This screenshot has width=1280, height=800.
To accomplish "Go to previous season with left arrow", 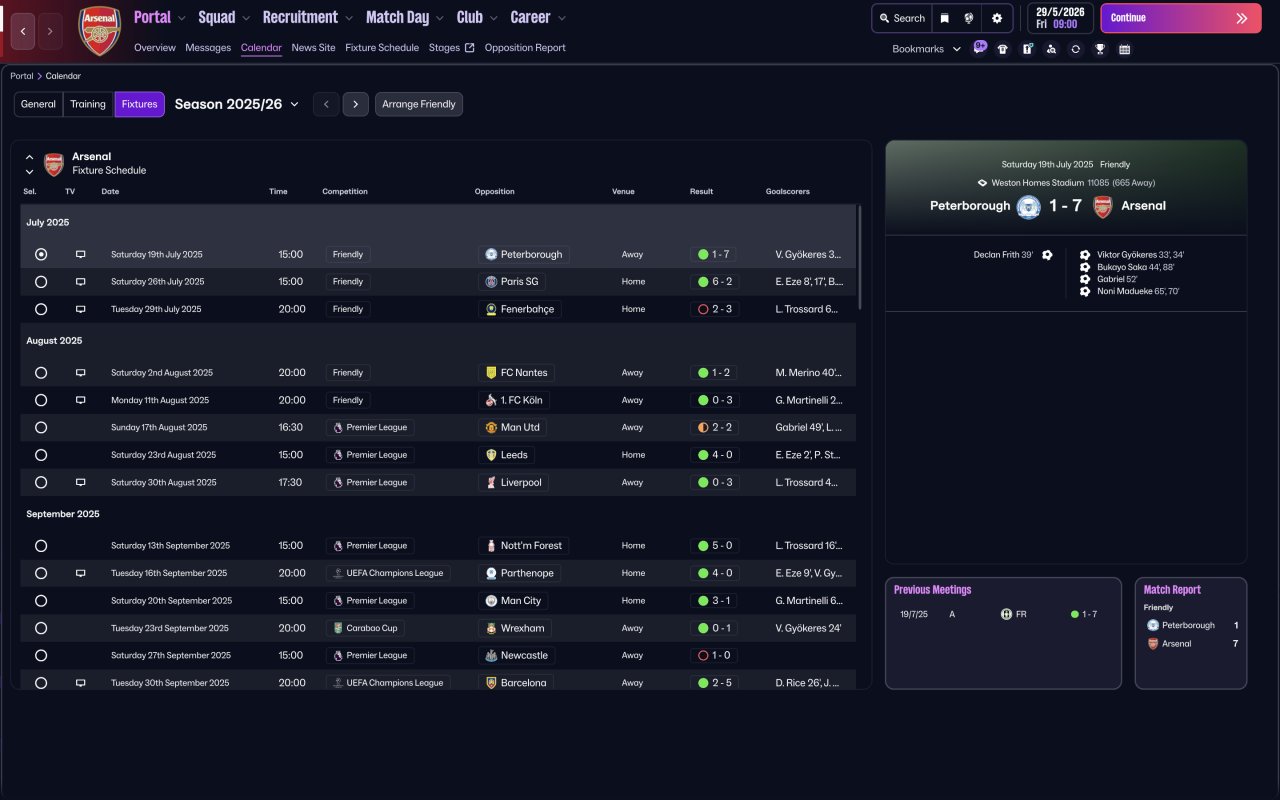I will [326, 104].
